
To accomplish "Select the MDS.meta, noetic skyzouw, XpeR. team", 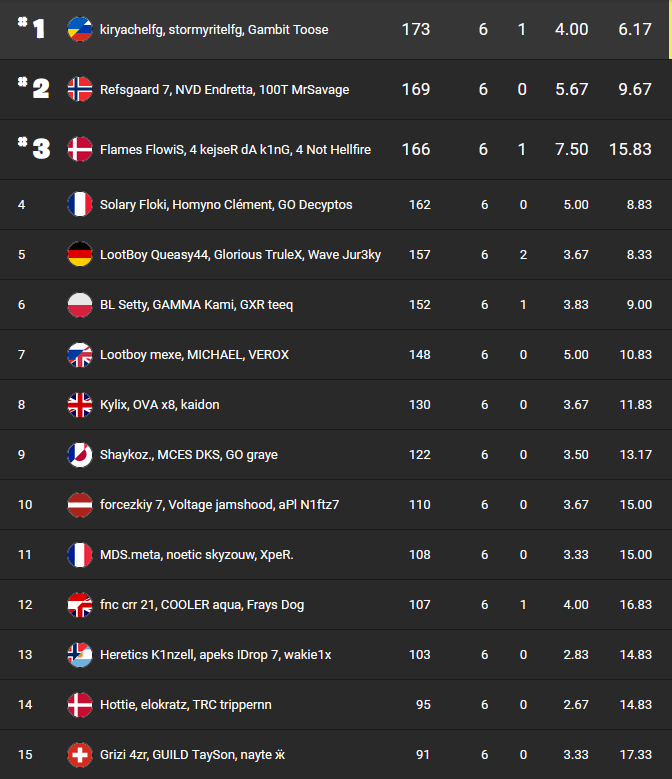I will coord(196,555).
